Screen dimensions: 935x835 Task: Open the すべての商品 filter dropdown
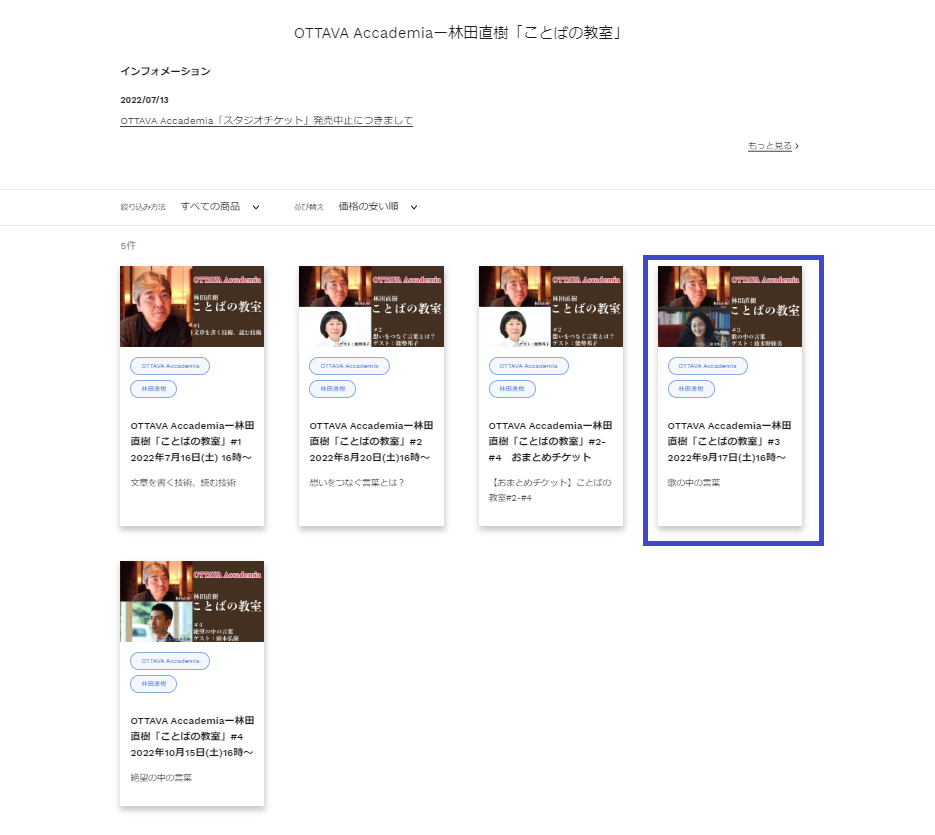(x=219, y=207)
